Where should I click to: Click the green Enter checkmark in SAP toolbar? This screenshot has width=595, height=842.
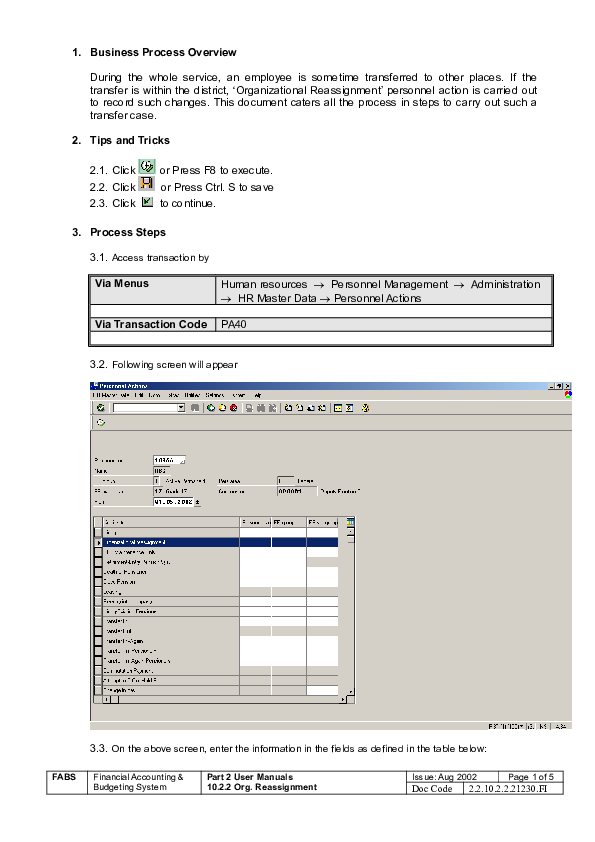(x=100, y=408)
